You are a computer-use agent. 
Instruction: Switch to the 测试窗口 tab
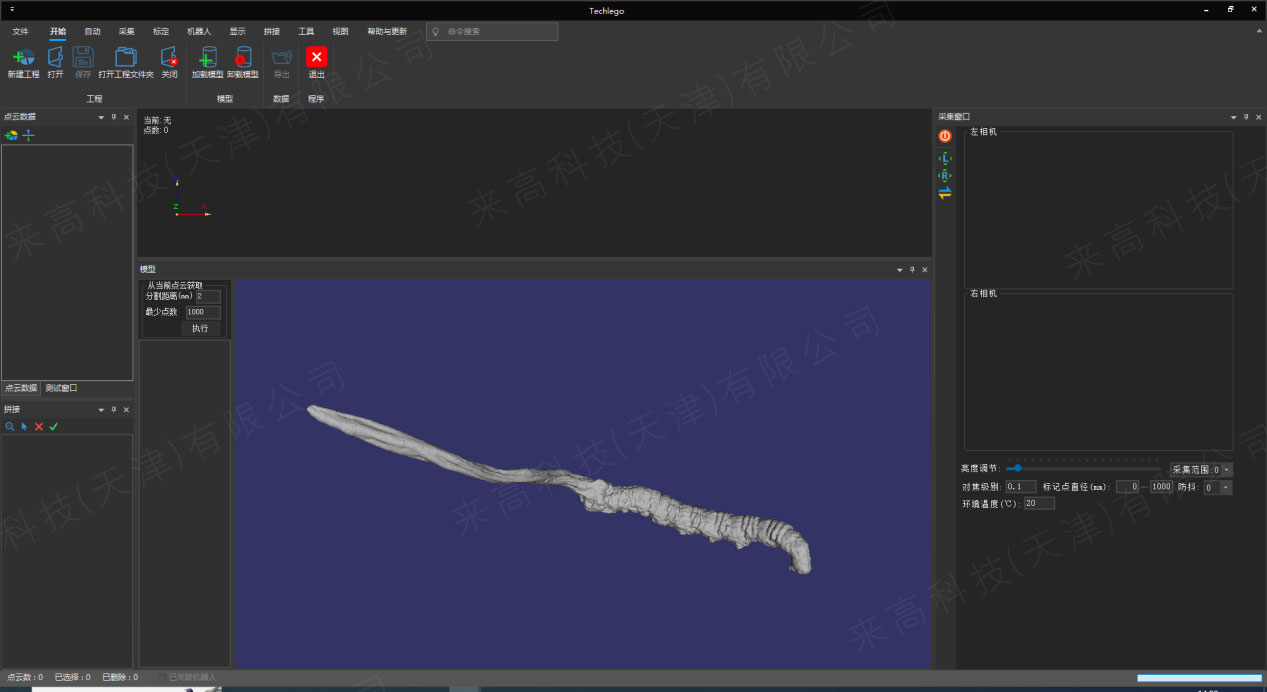point(61,388)
